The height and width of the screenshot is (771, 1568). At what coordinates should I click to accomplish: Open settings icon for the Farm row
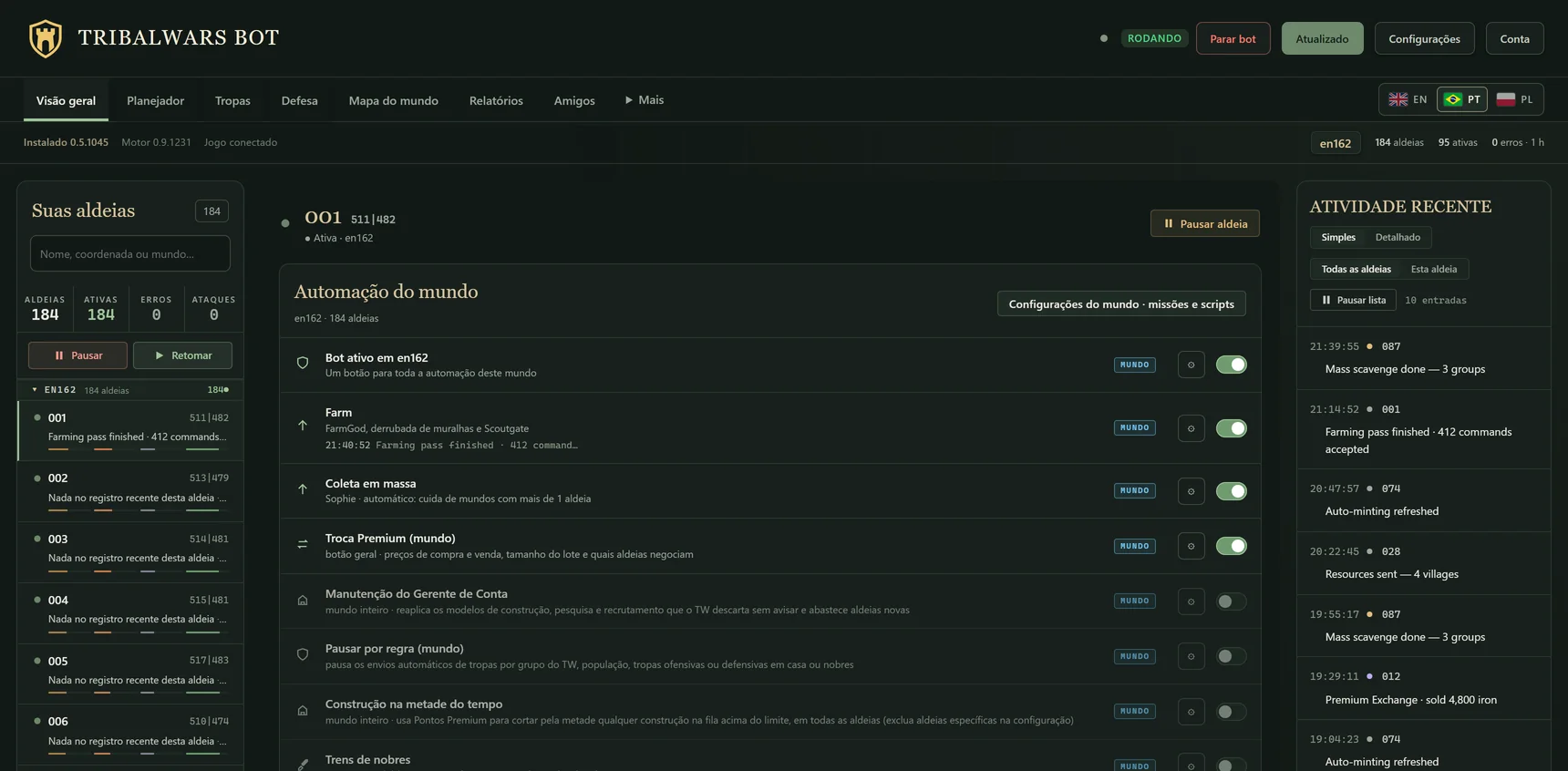point(1191,428)
